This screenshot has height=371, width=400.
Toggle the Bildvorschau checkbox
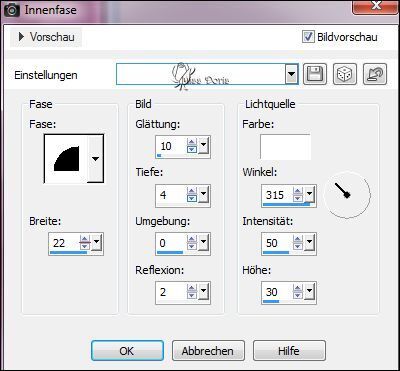pyautogui.click(x=308, y=37)
